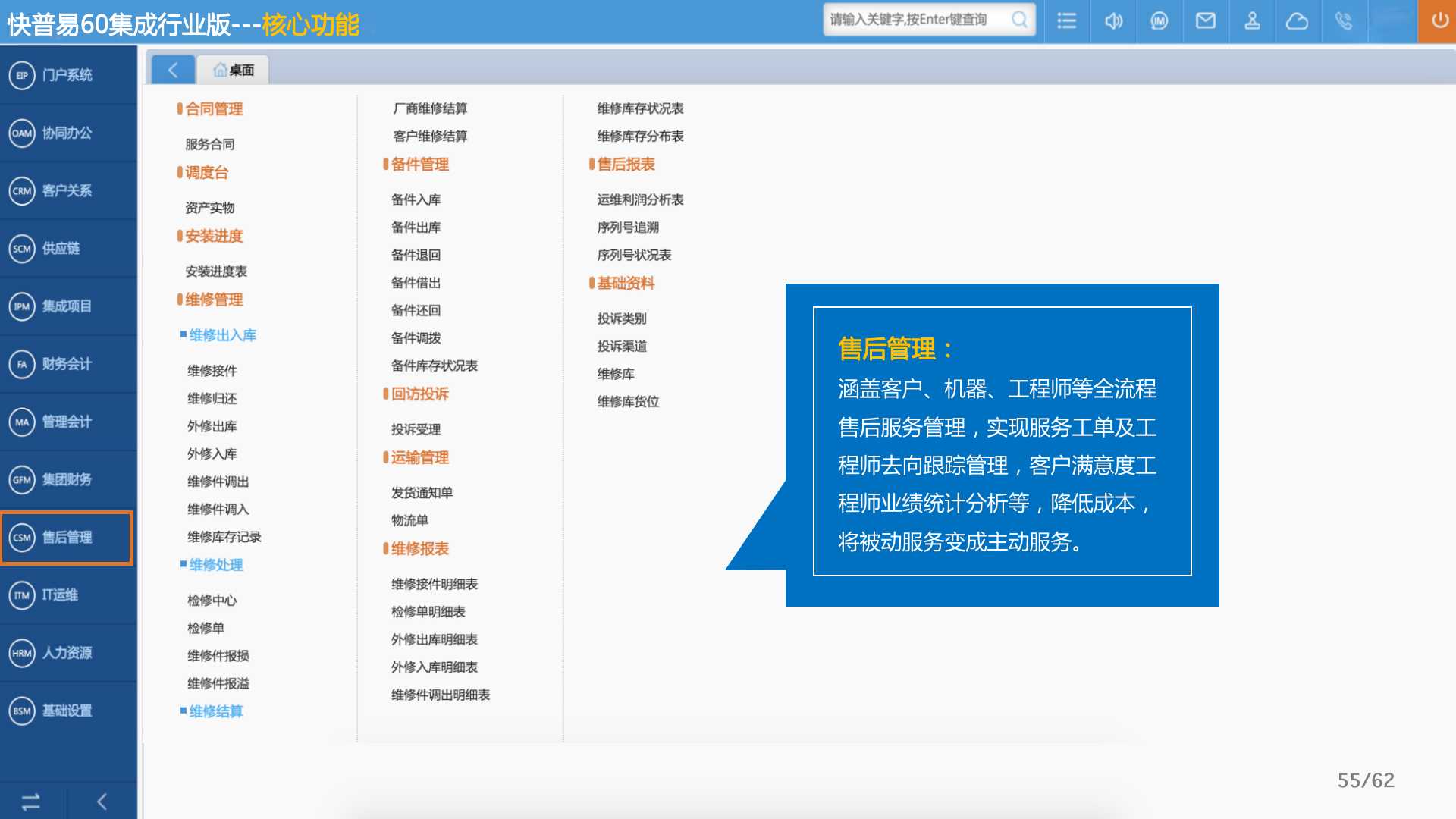Click the phone call icon
1456x819 pixels.
click(x=1344, y=21)
